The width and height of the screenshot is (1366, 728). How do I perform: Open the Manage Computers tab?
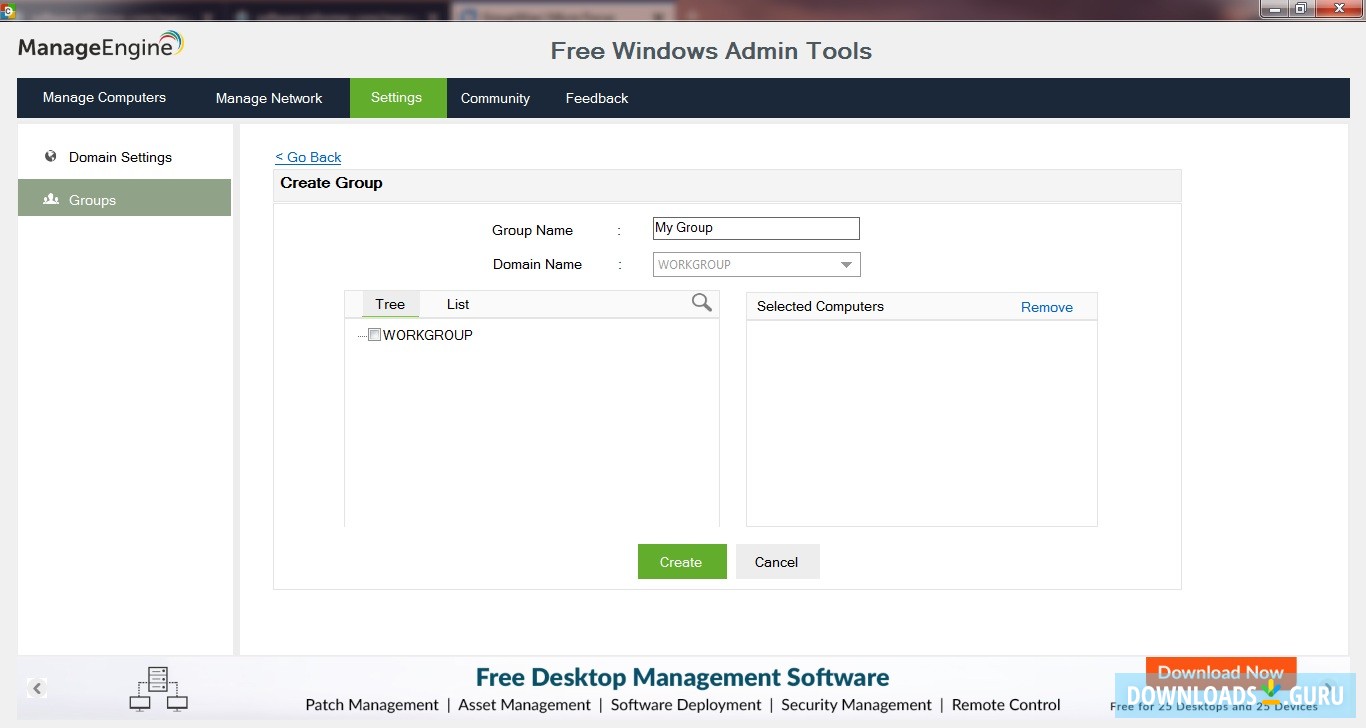[x=104, y=98]
